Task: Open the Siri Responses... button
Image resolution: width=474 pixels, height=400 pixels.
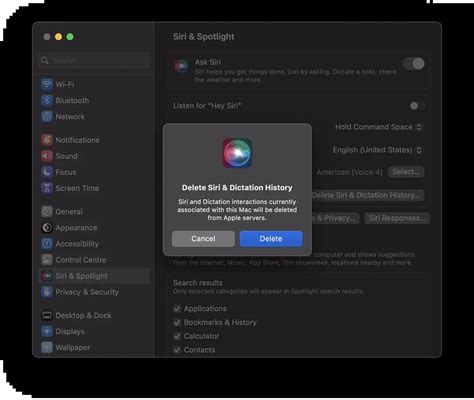Action: point(397,218)
